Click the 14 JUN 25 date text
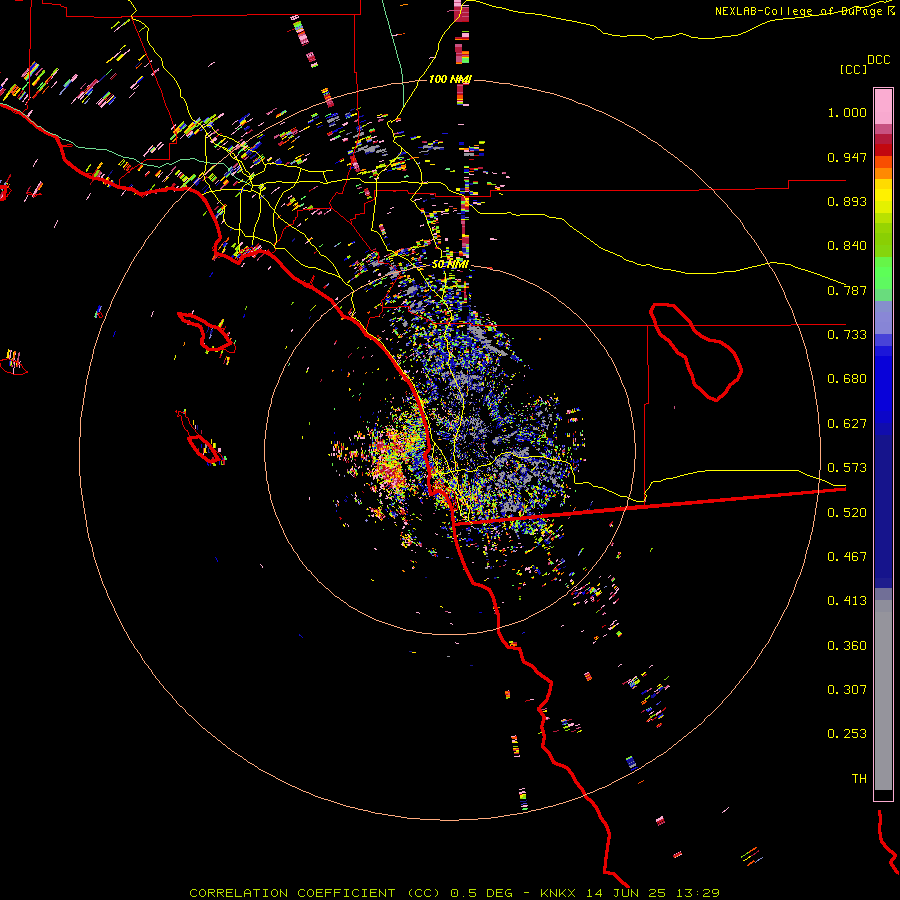 [x=627, y=893]
